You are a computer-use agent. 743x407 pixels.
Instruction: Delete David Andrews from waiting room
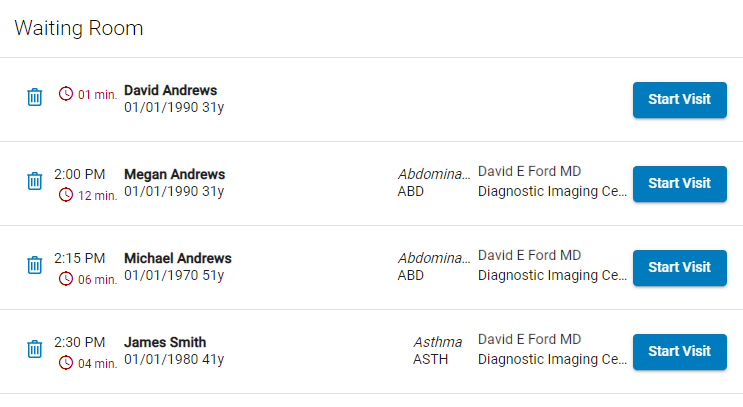(35, 97)
